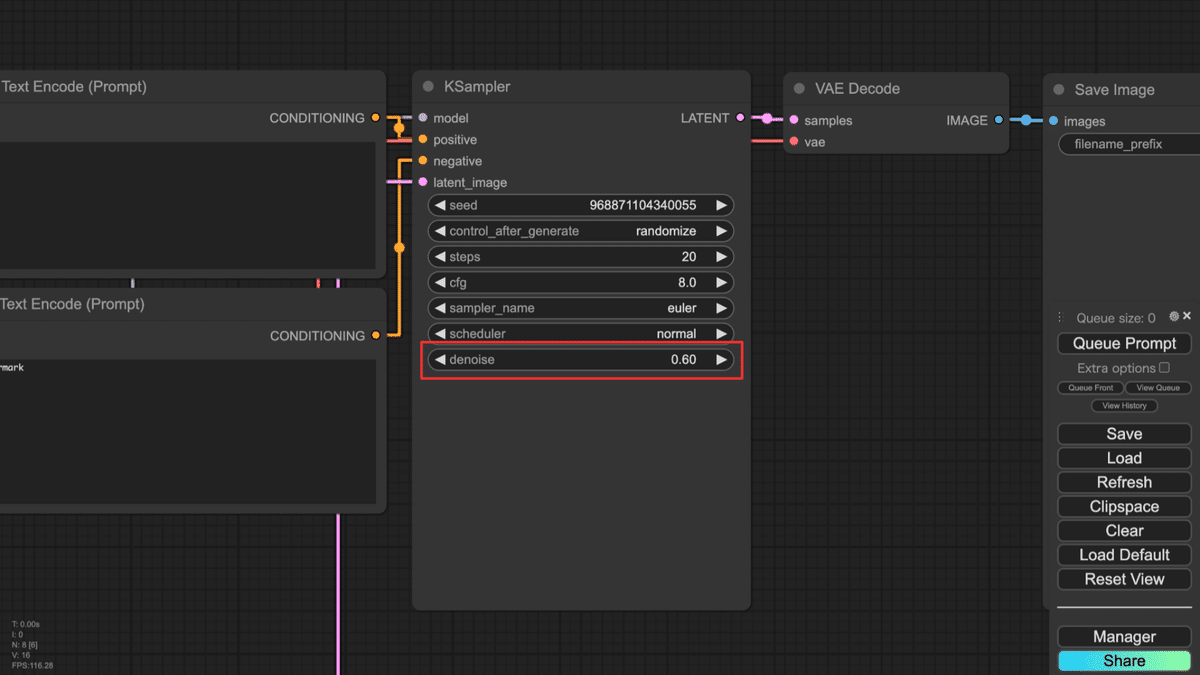Open the scheduler normal dropdown
Screen dimensions: 1200x675
coord(581,334)
